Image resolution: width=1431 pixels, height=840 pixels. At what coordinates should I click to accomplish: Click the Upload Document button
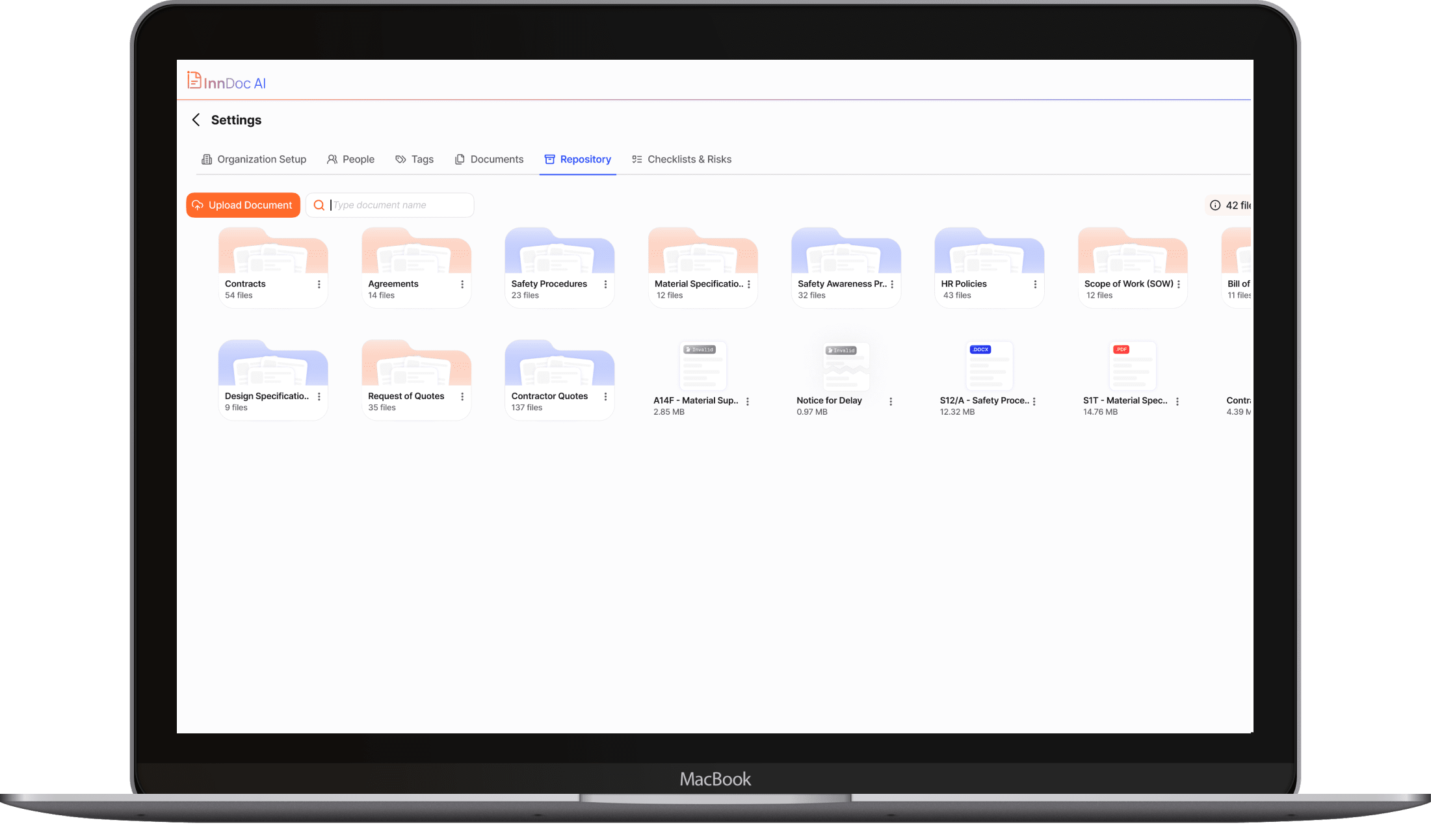click(243, 205)
